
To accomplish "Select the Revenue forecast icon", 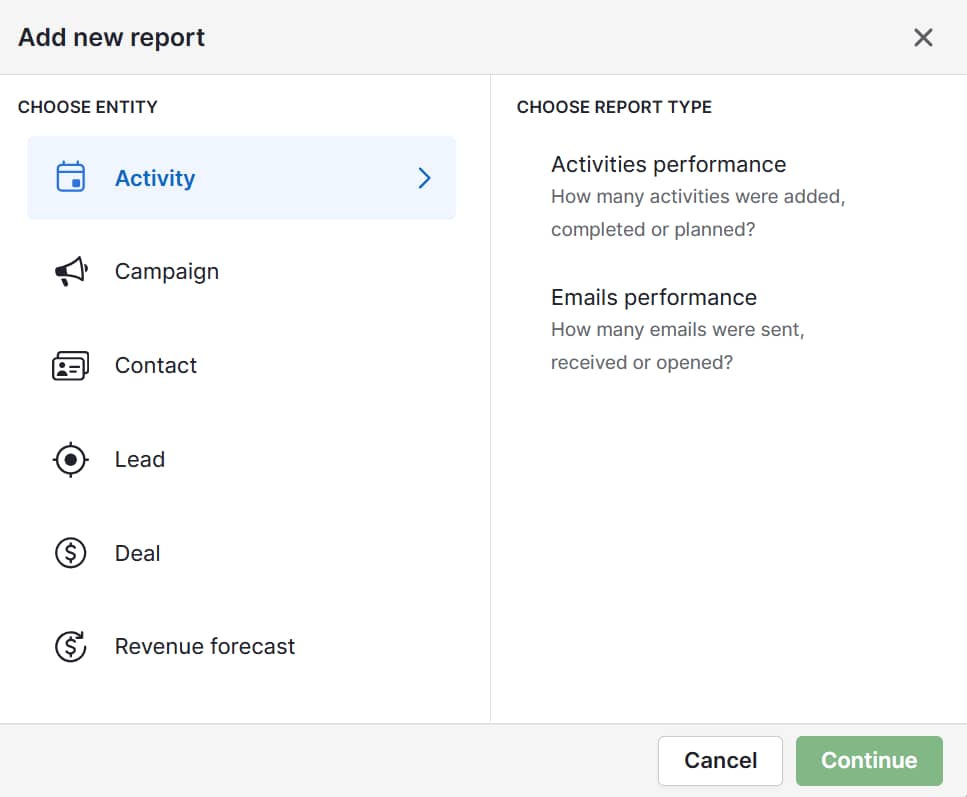I will pos(70,646).
